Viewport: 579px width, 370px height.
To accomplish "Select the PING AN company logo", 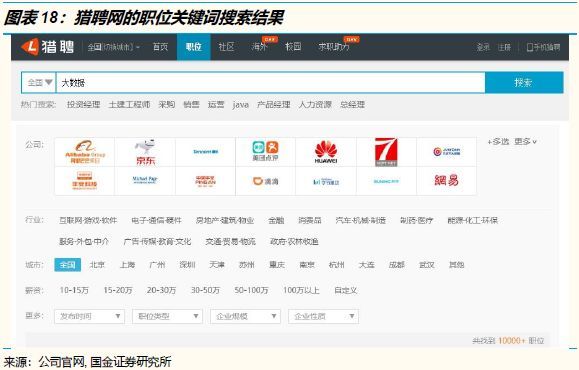I will coord(205,181).
